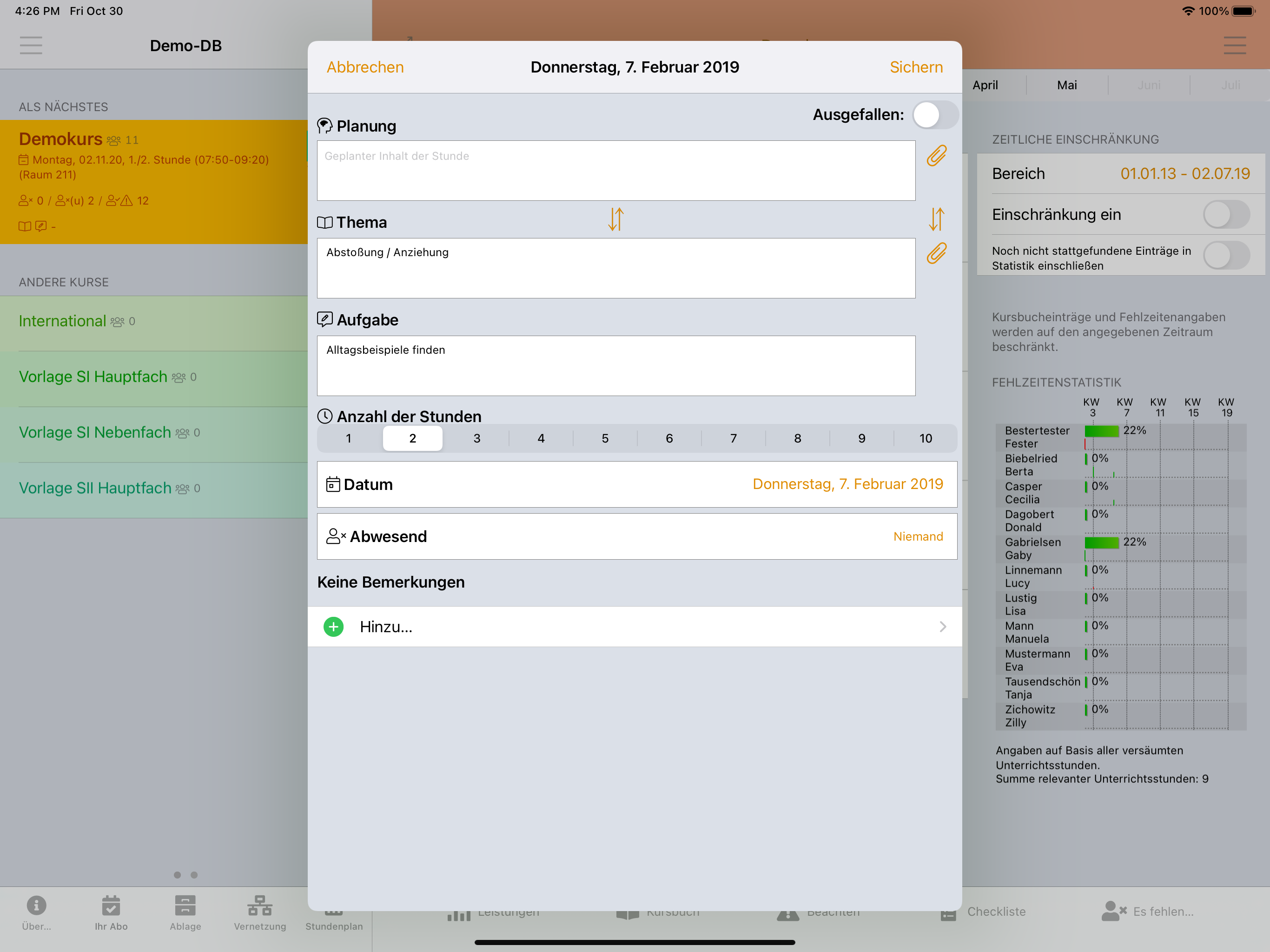
Task: Enable the Einschränkung ein switch
Action: pyautogui.click(x=1226, y=215)
